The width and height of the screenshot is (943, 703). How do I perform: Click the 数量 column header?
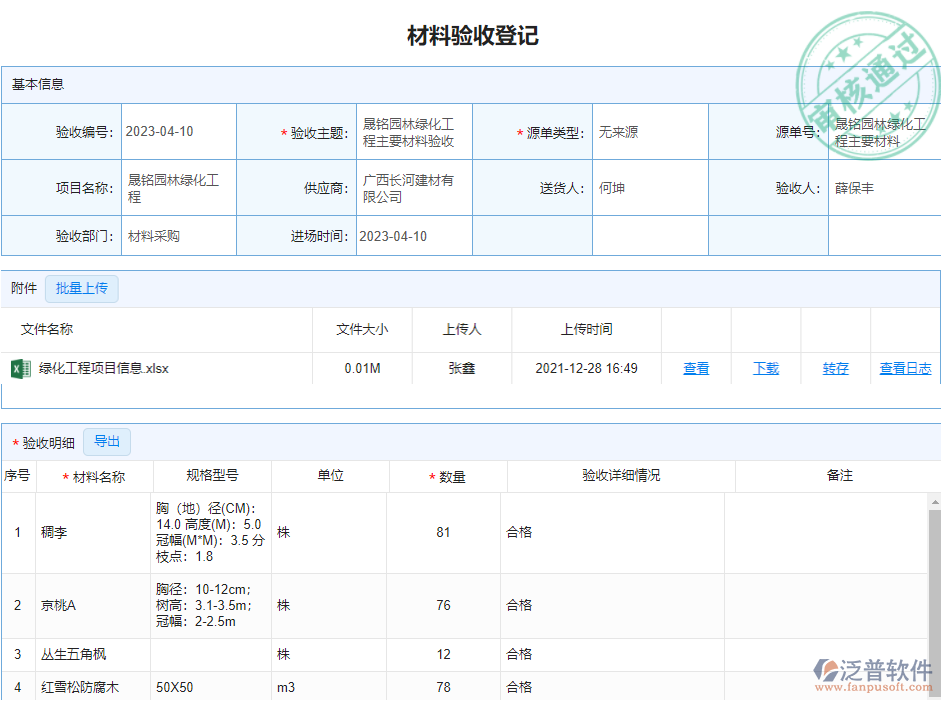[x=452, y=477]
